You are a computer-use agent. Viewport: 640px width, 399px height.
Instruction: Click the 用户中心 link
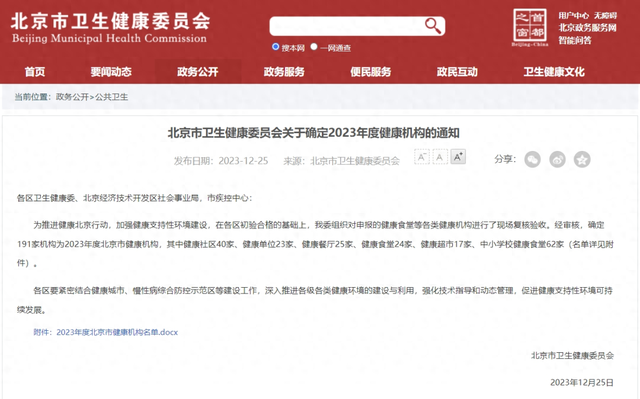(573, 16)
